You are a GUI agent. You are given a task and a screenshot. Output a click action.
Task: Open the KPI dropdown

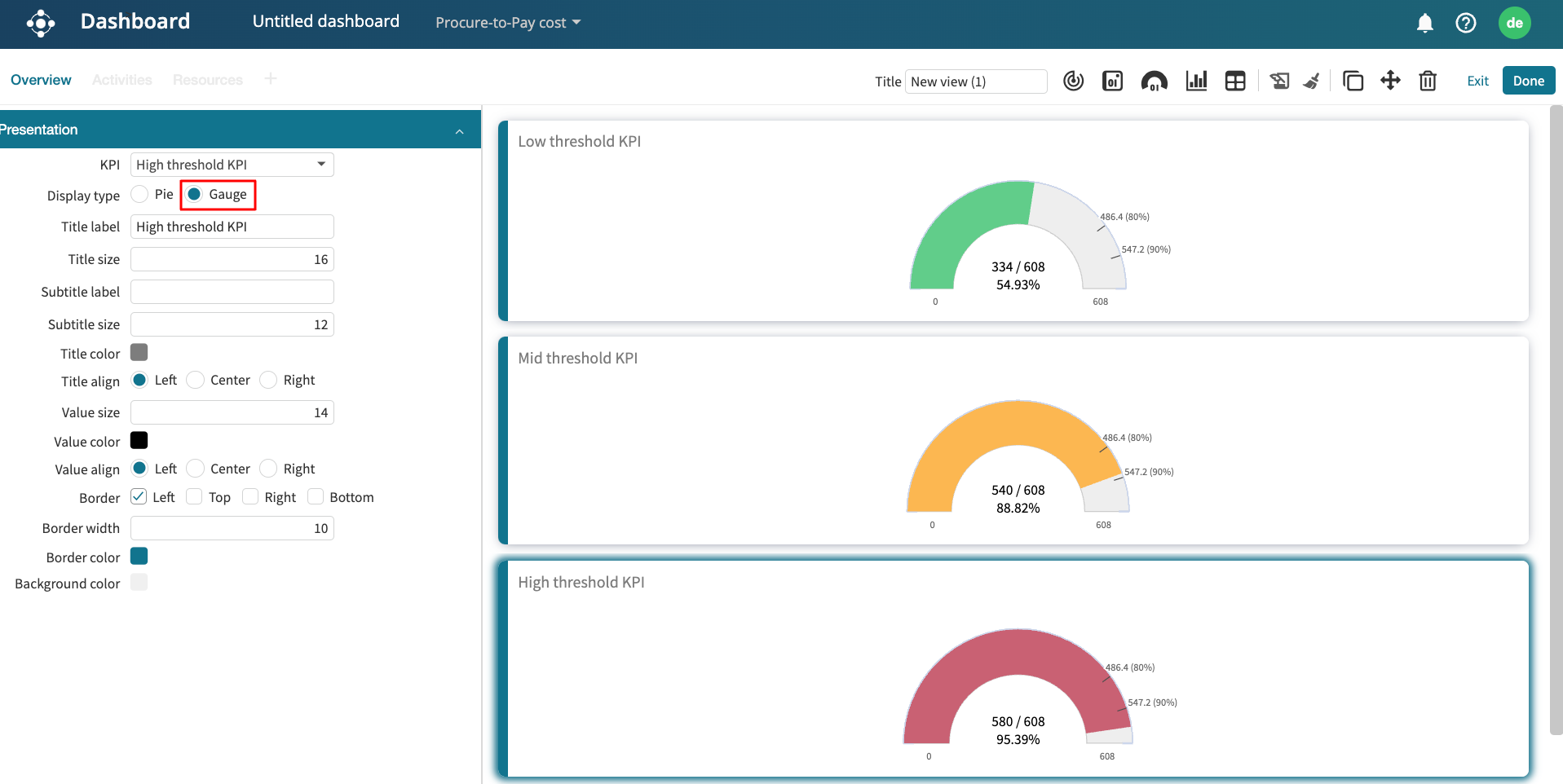pyautogui.click(x=232, y=165)
